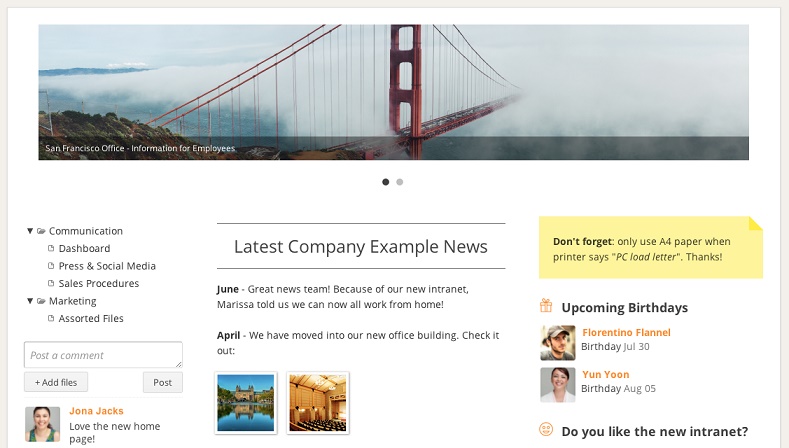Switch to the second carousel slide dot
Screen dimensions: 789x448
pyautogui.click(x=400, y=182)
